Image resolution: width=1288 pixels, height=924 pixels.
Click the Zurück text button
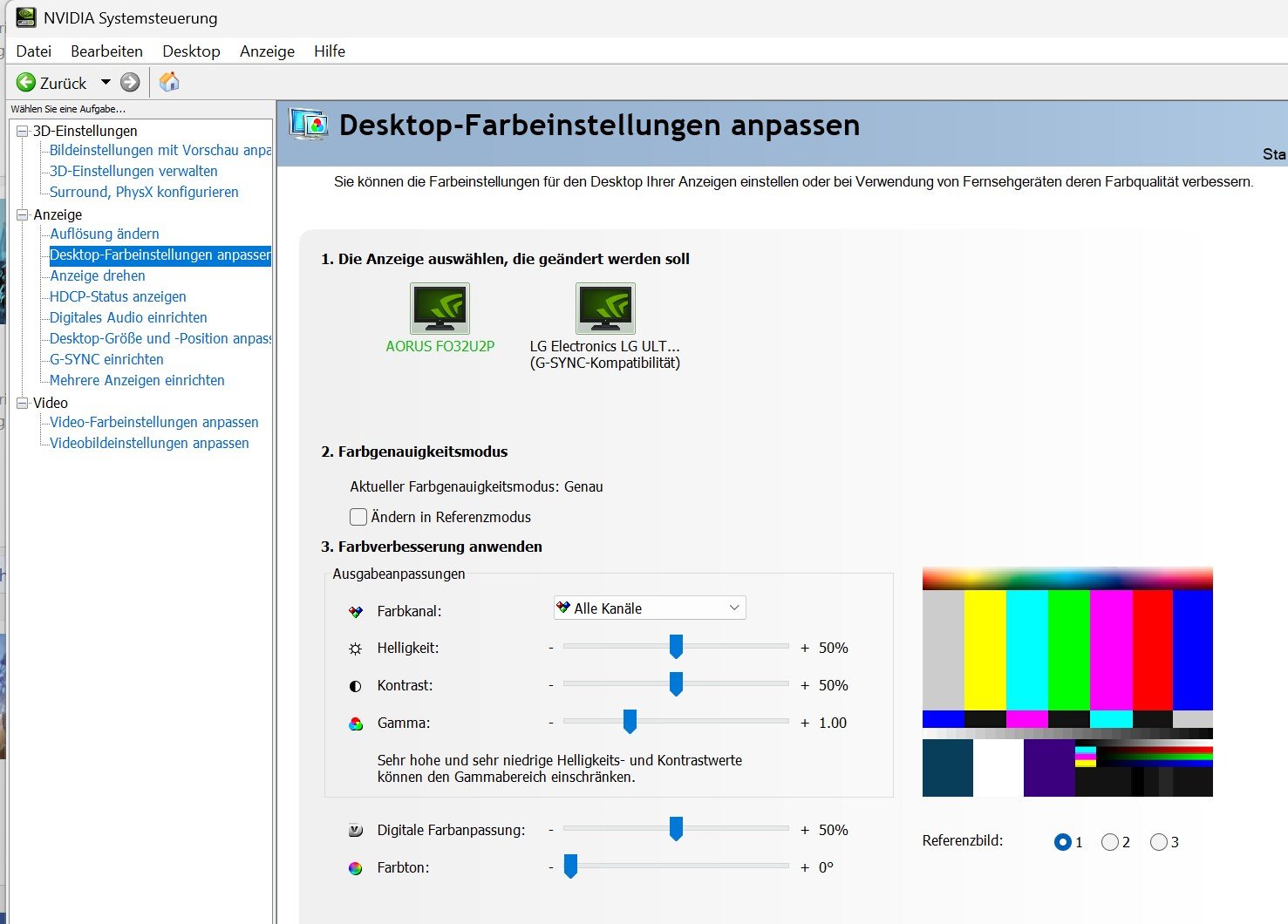(x=64, y=83)
